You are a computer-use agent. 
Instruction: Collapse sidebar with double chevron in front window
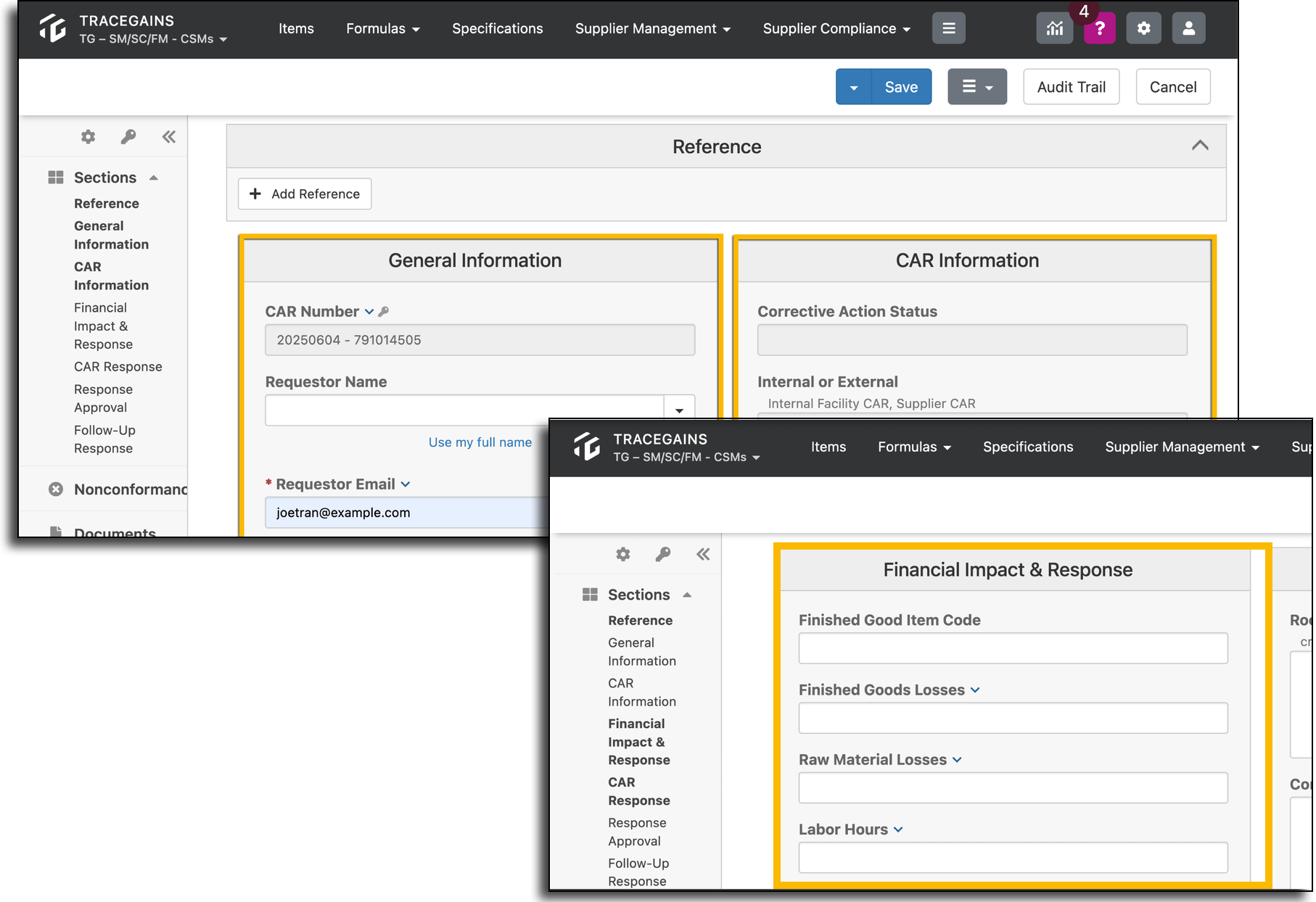[703, 555]
